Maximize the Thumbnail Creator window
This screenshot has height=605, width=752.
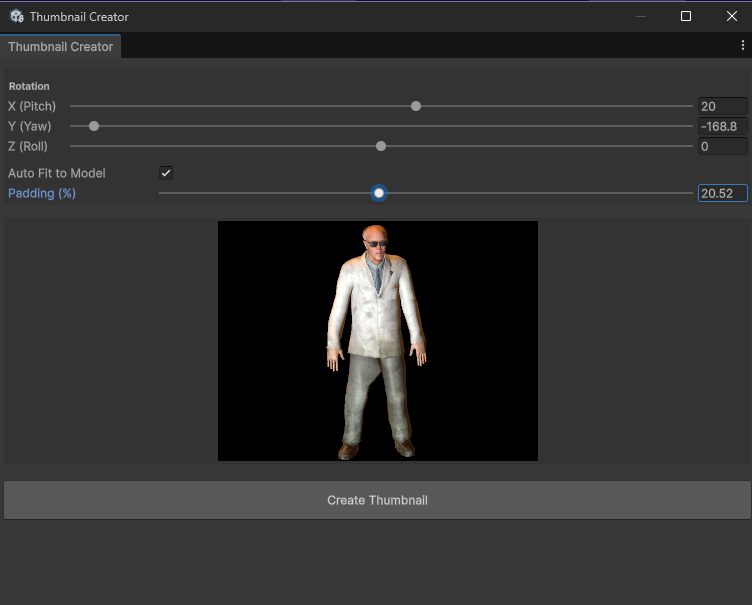tap(686, 17)
